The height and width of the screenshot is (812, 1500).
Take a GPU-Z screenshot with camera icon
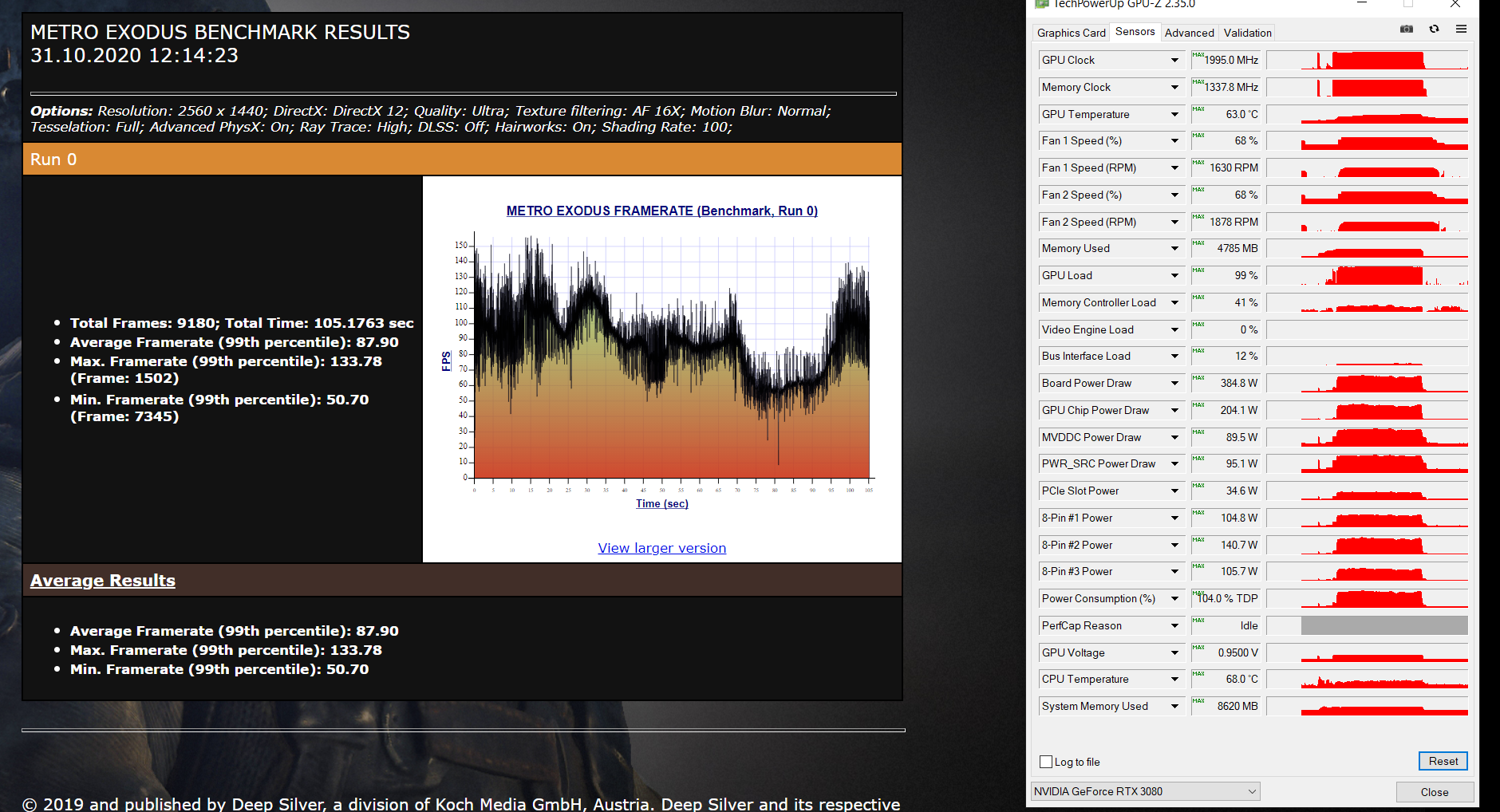(x=1407, y=30)
